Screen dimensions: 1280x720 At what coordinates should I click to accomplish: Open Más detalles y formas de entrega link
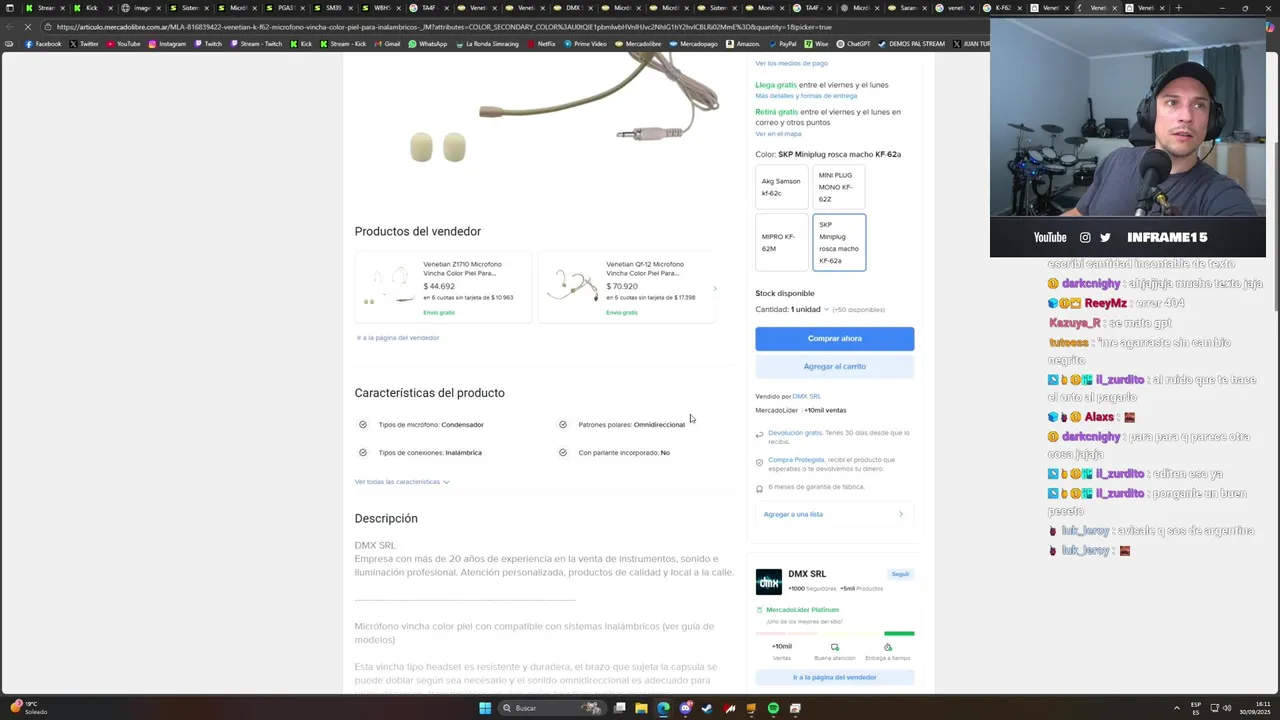point(806,96)
